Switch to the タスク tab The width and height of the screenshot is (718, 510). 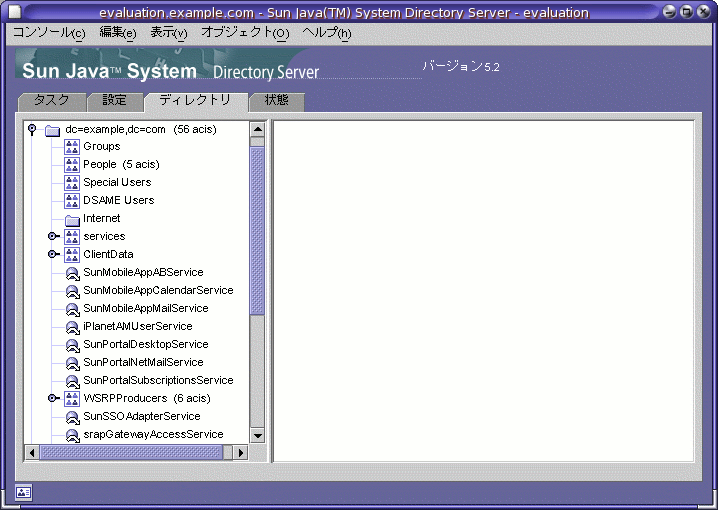click(52, 101)
